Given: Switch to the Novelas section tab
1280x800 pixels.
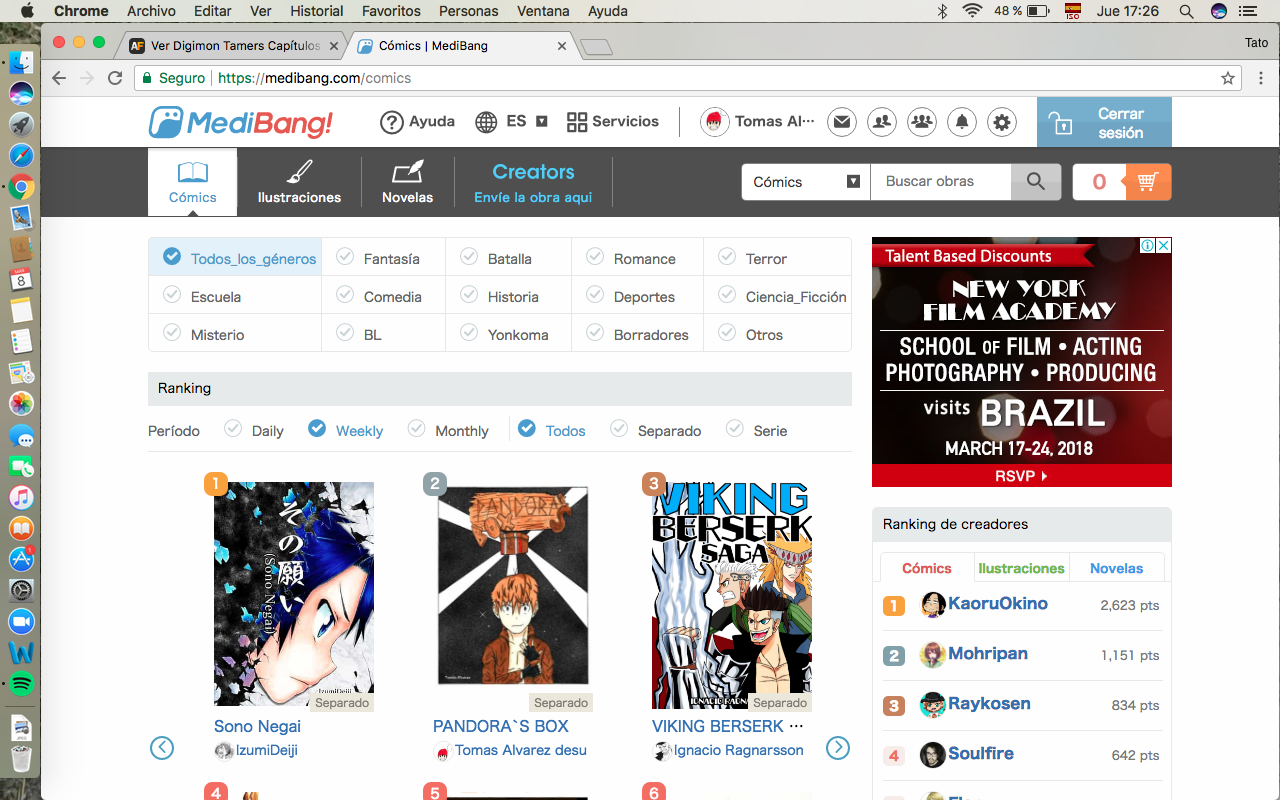Looking at the screenshot, I should point(408,182).
